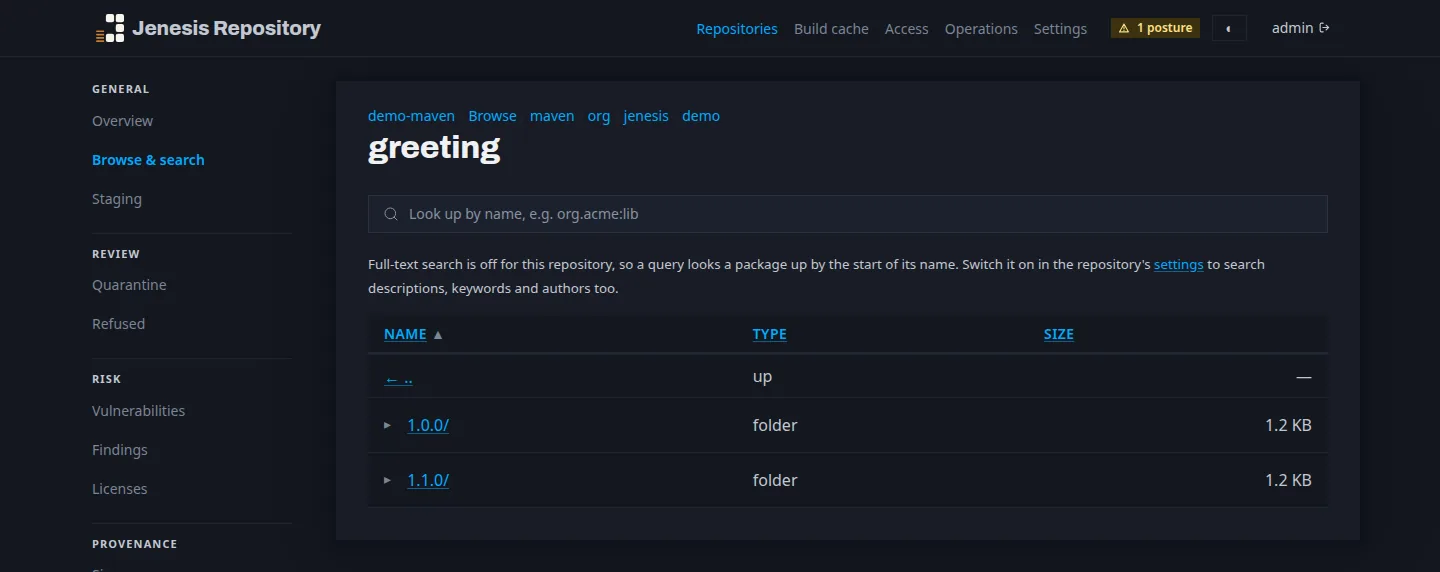Open Quarantine under Review
Screen dimensions: 1440x572
pyautogui.click(x=129, y=285)
